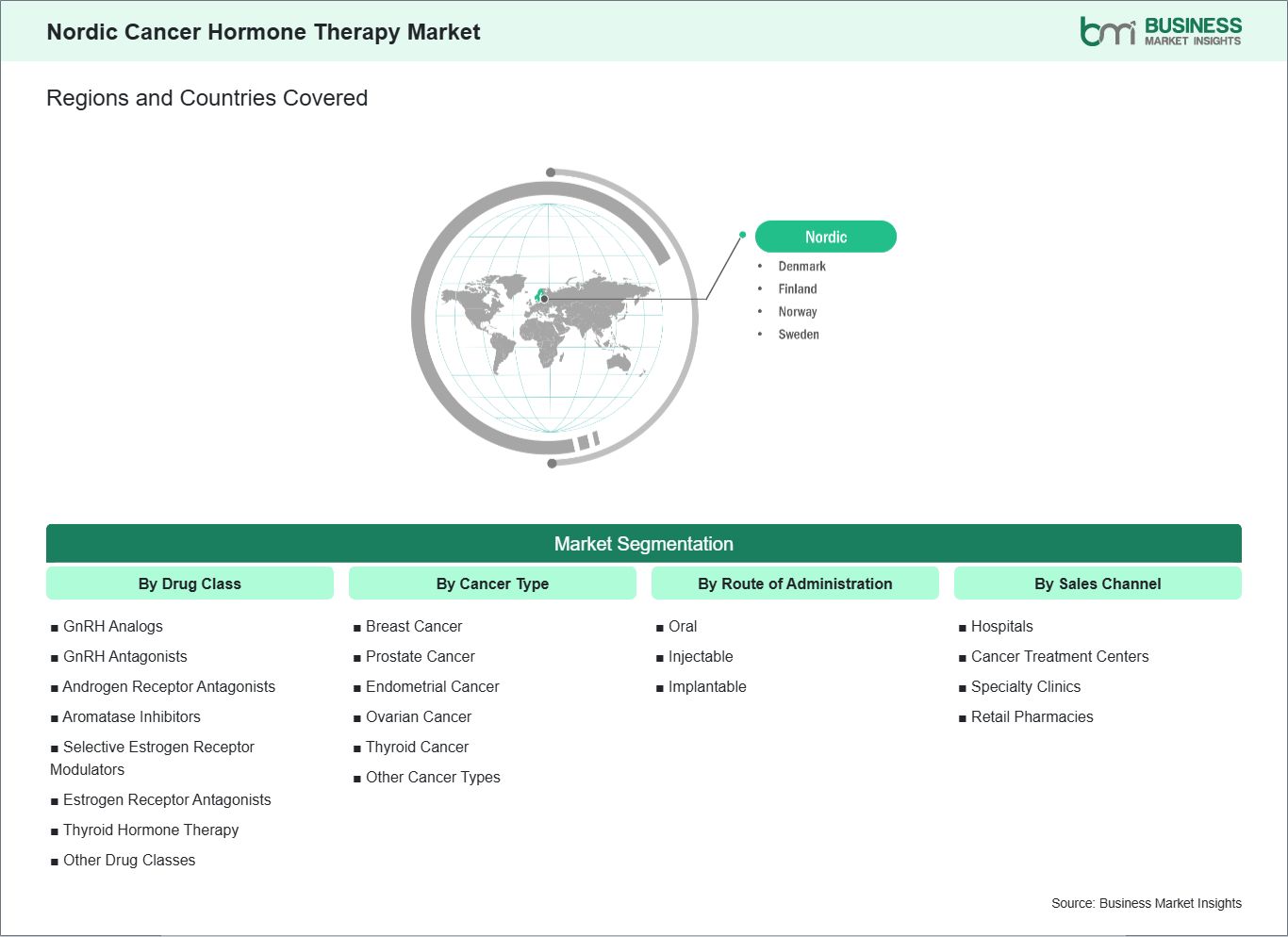Screen dimensions: 1288x937
Task: Click the GnRH Analogs bullet marker
Action: (x=55, y=626)
